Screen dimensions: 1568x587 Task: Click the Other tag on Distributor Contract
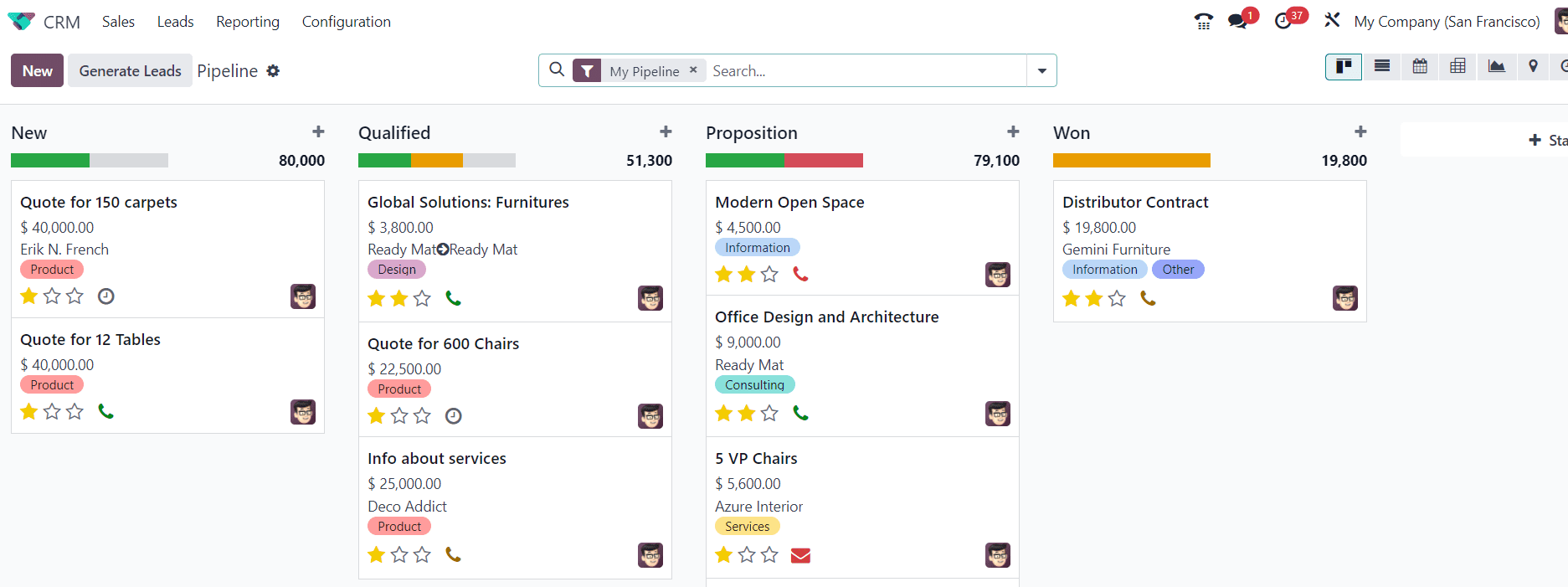[x=1178, y=270]
